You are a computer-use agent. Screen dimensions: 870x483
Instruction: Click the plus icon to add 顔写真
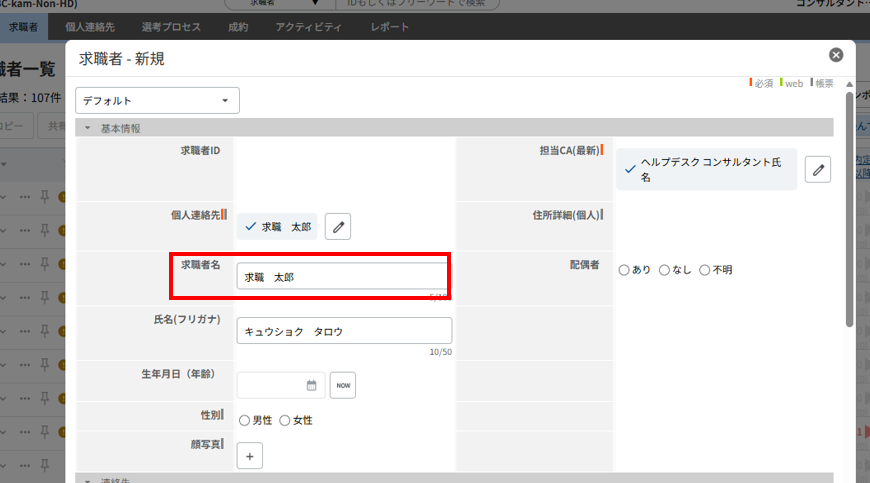pos(250,456)
